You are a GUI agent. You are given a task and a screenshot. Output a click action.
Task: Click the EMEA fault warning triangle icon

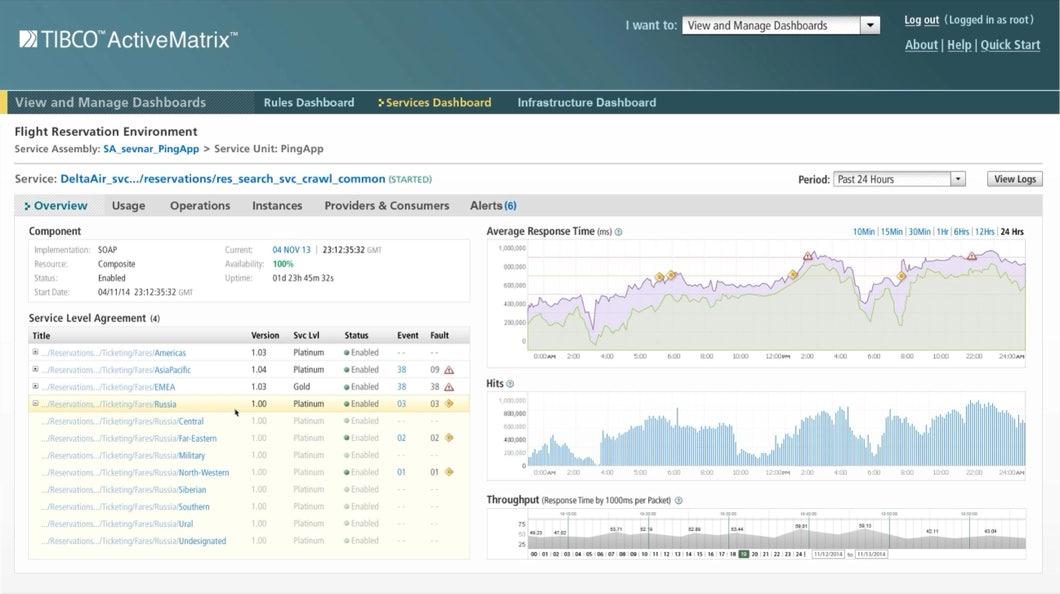tap(449, 387)
